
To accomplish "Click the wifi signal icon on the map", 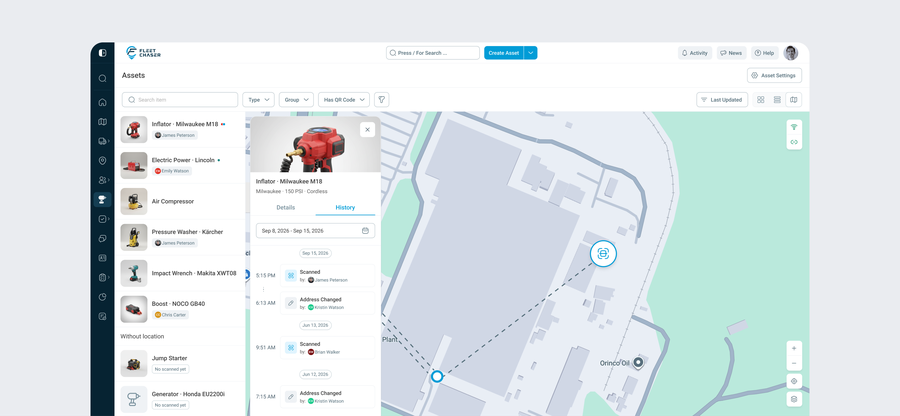I will (x=794, y=127).
